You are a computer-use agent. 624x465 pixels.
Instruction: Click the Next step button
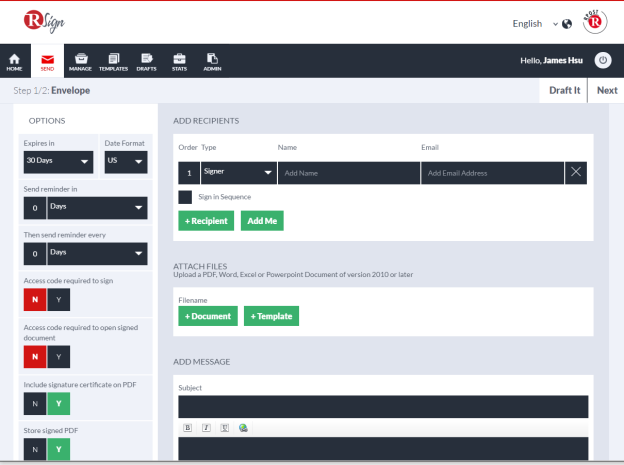[606, 91]
